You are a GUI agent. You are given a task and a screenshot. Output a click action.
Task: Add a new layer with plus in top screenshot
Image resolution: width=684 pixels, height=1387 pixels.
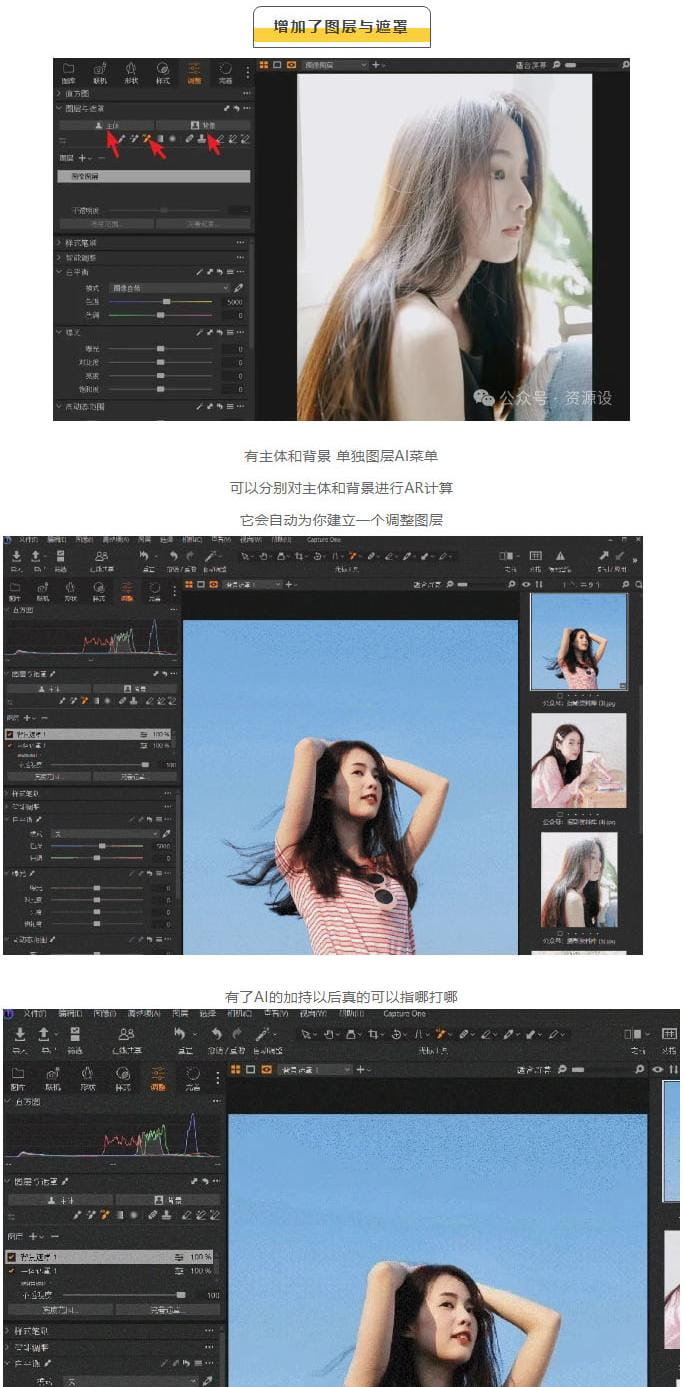(83, 158)
